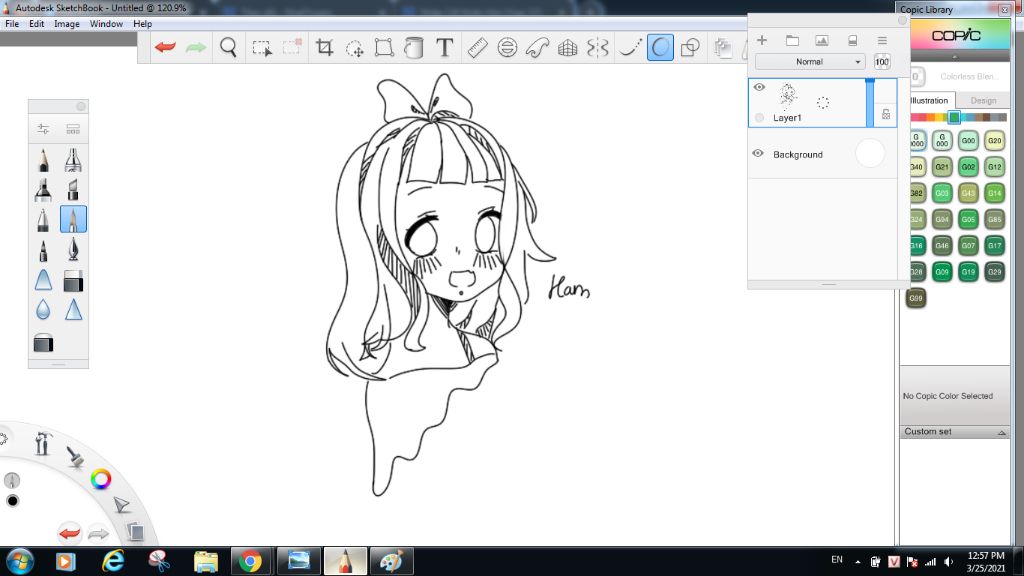Open the Edit menu
1024x576 pixels.
click(x=37, y=24)
